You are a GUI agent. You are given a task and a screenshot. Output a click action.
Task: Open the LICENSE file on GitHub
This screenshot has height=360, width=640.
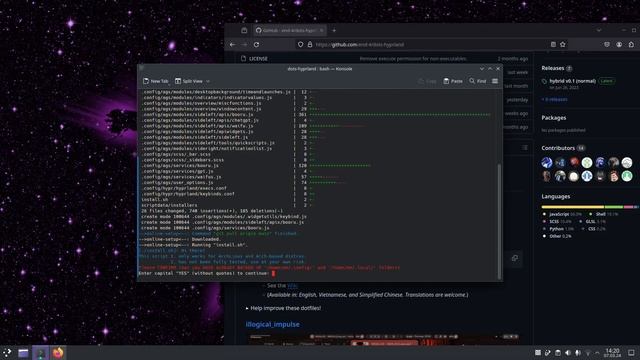(x=258, y=59)
